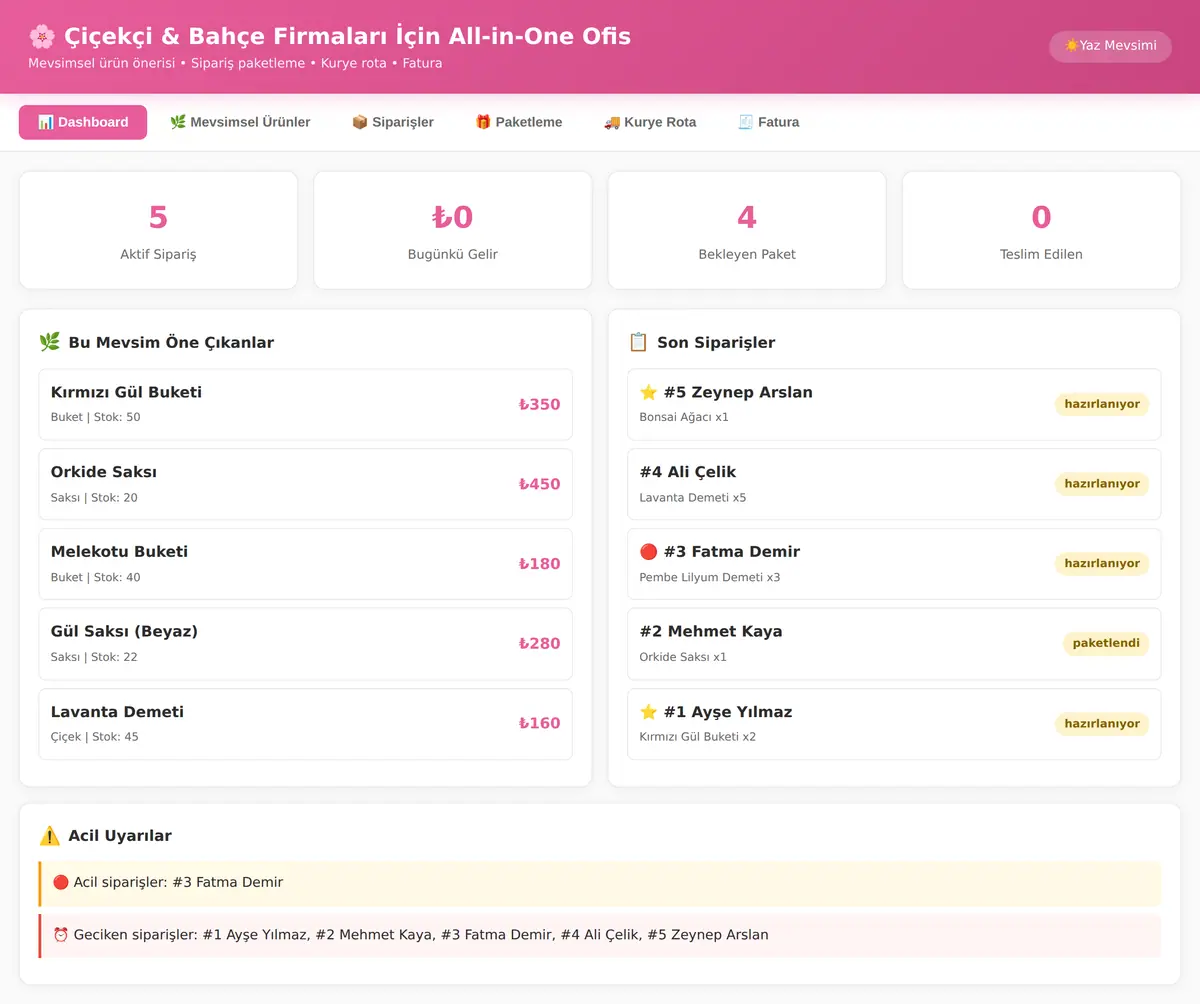Open Melekotu Buketi product item

tap(306, 564)
